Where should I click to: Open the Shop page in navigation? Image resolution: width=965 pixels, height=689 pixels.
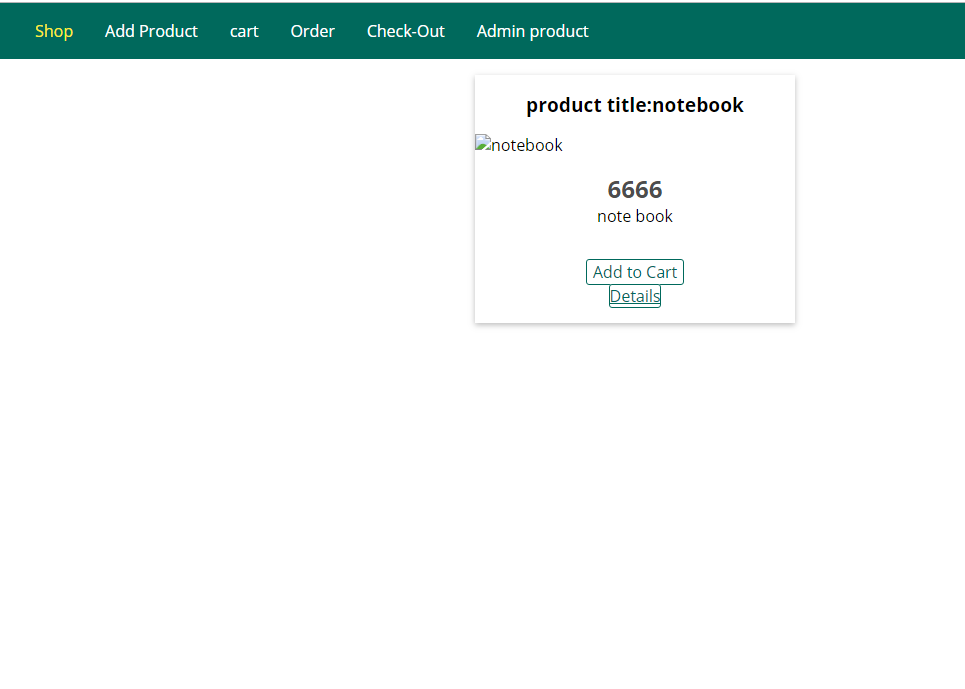click(54, 31)
